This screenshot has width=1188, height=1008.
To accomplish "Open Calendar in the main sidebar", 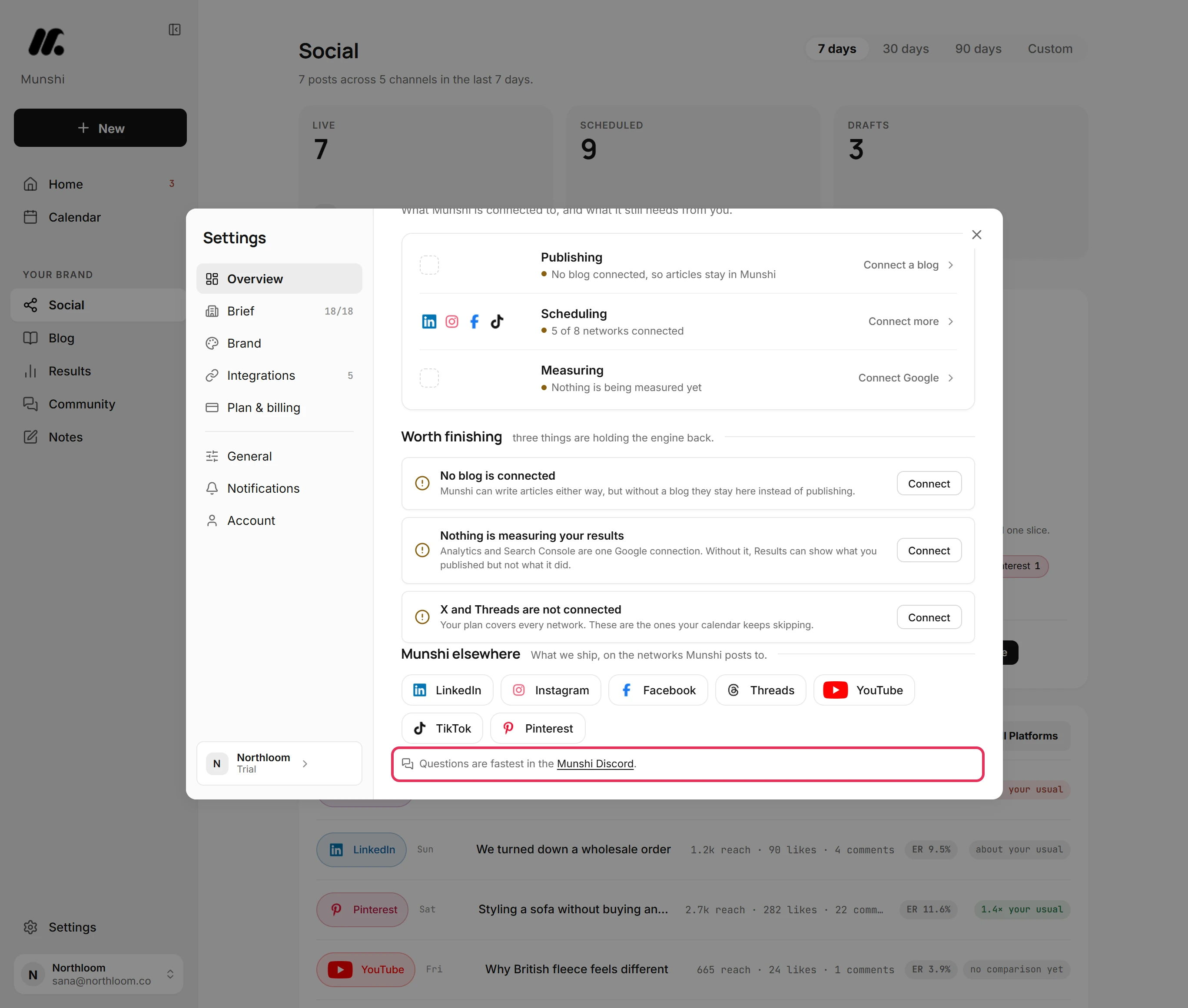I will (x=98, y=217).
